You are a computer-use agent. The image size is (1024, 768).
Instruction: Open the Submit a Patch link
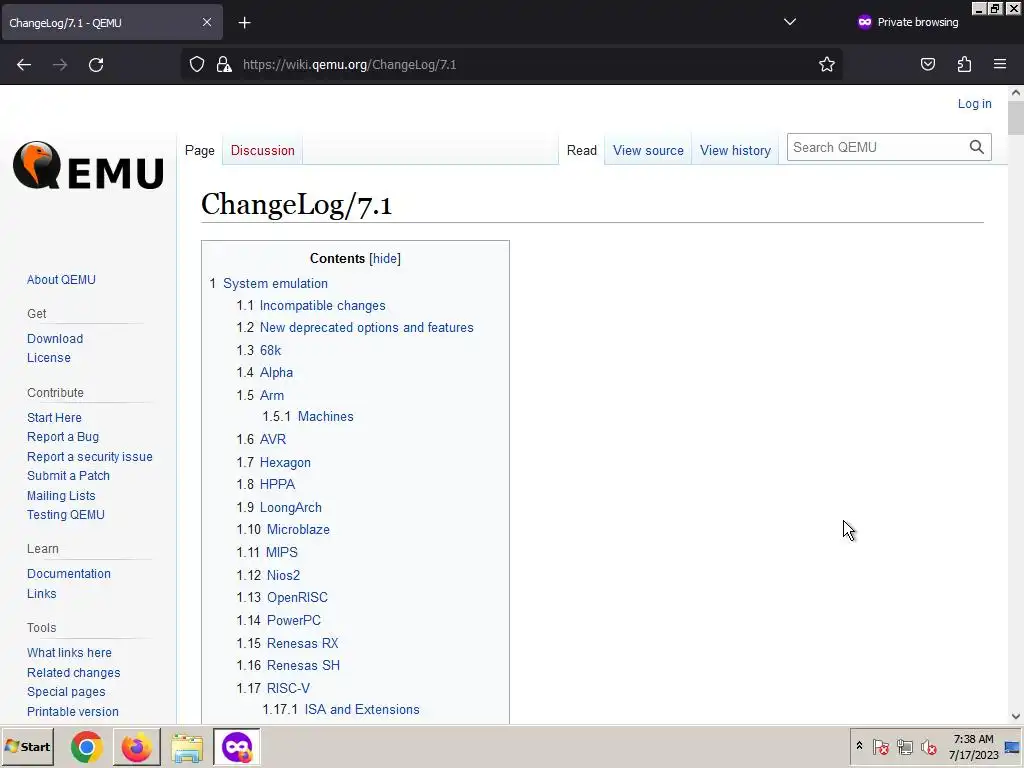coord(69,476)
